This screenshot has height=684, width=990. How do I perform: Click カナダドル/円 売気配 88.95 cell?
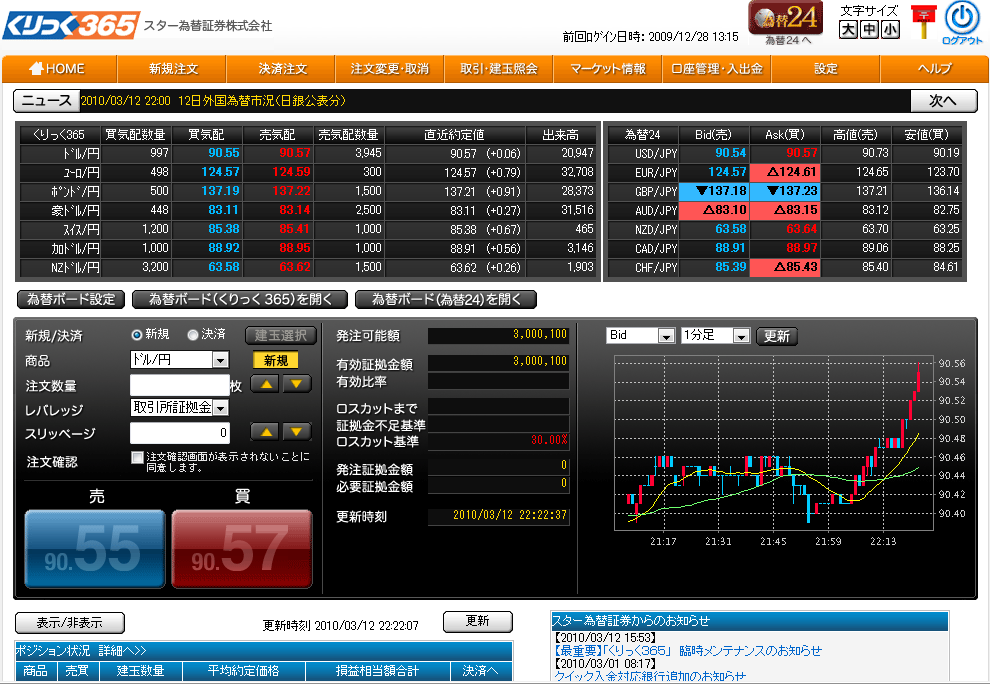[278, 248]
